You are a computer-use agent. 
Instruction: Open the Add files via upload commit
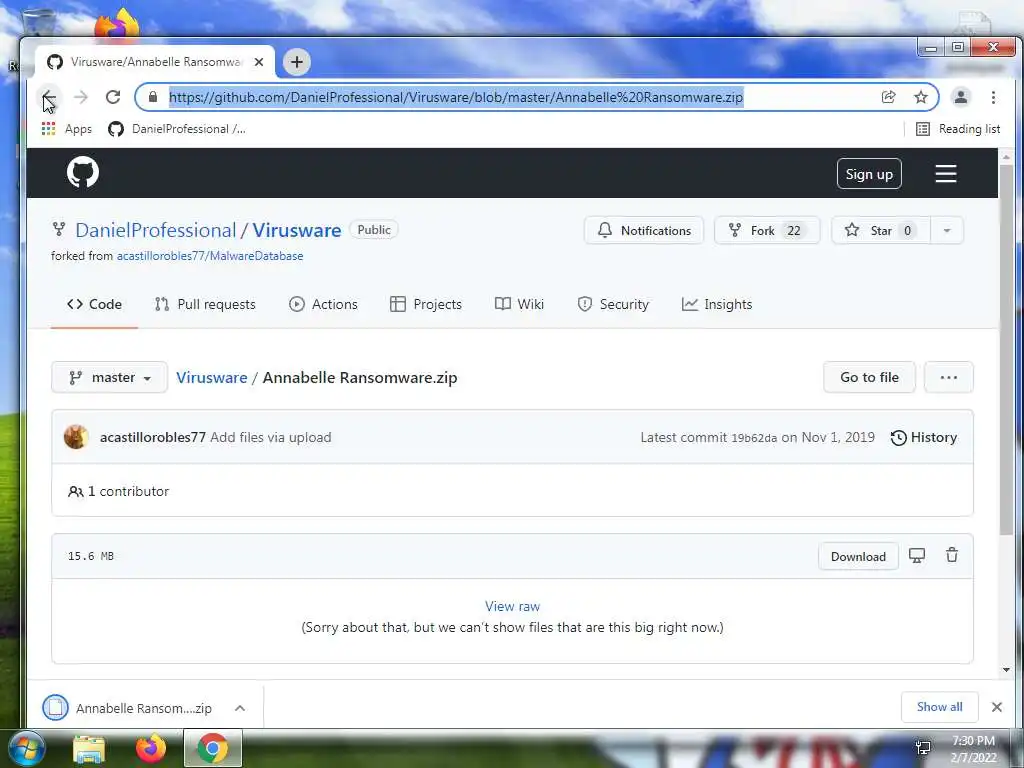(x=271, y=438)
